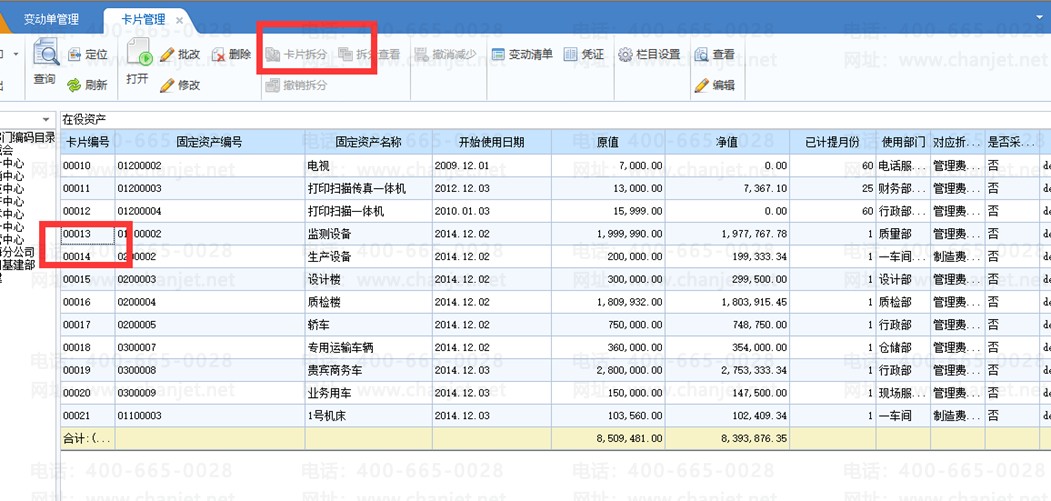
Task: Click the 净值 column header
Action: tap(727, 142)
